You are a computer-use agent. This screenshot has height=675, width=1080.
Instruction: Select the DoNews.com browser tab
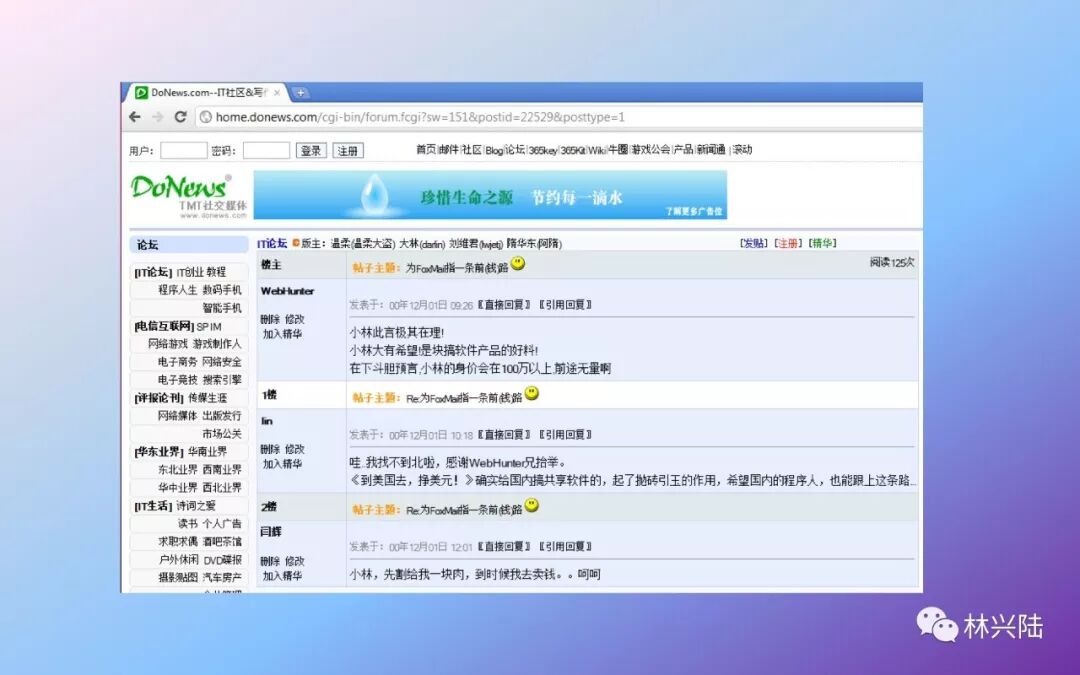[x=207, y=92]
